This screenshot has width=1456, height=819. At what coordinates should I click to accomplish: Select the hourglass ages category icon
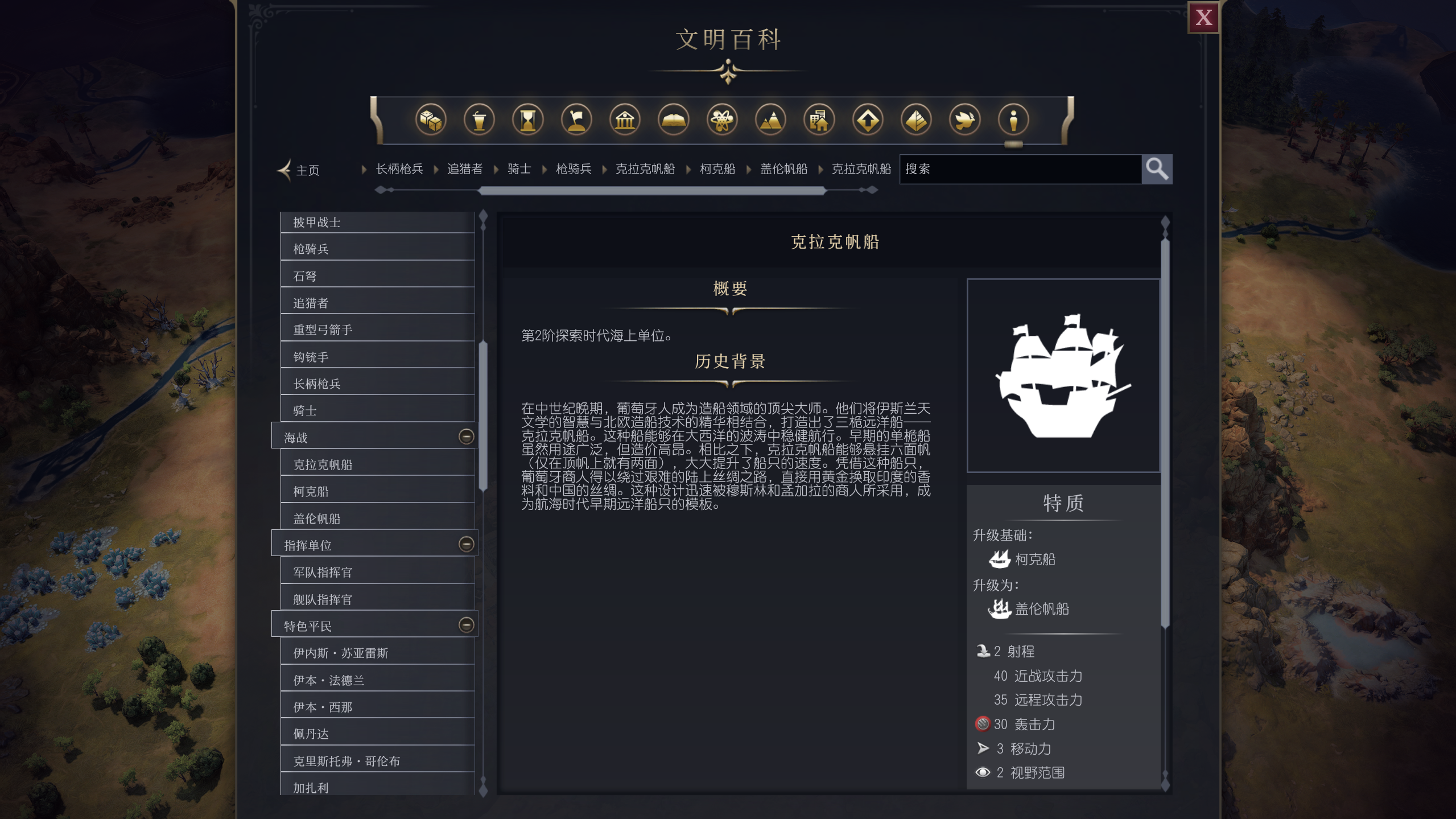[x=527, y=120]
